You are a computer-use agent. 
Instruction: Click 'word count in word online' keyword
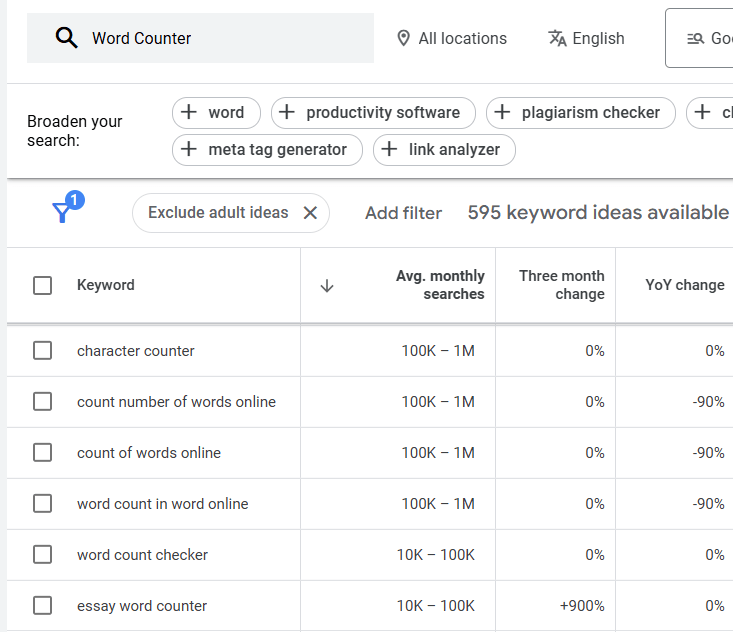point(163,504)
